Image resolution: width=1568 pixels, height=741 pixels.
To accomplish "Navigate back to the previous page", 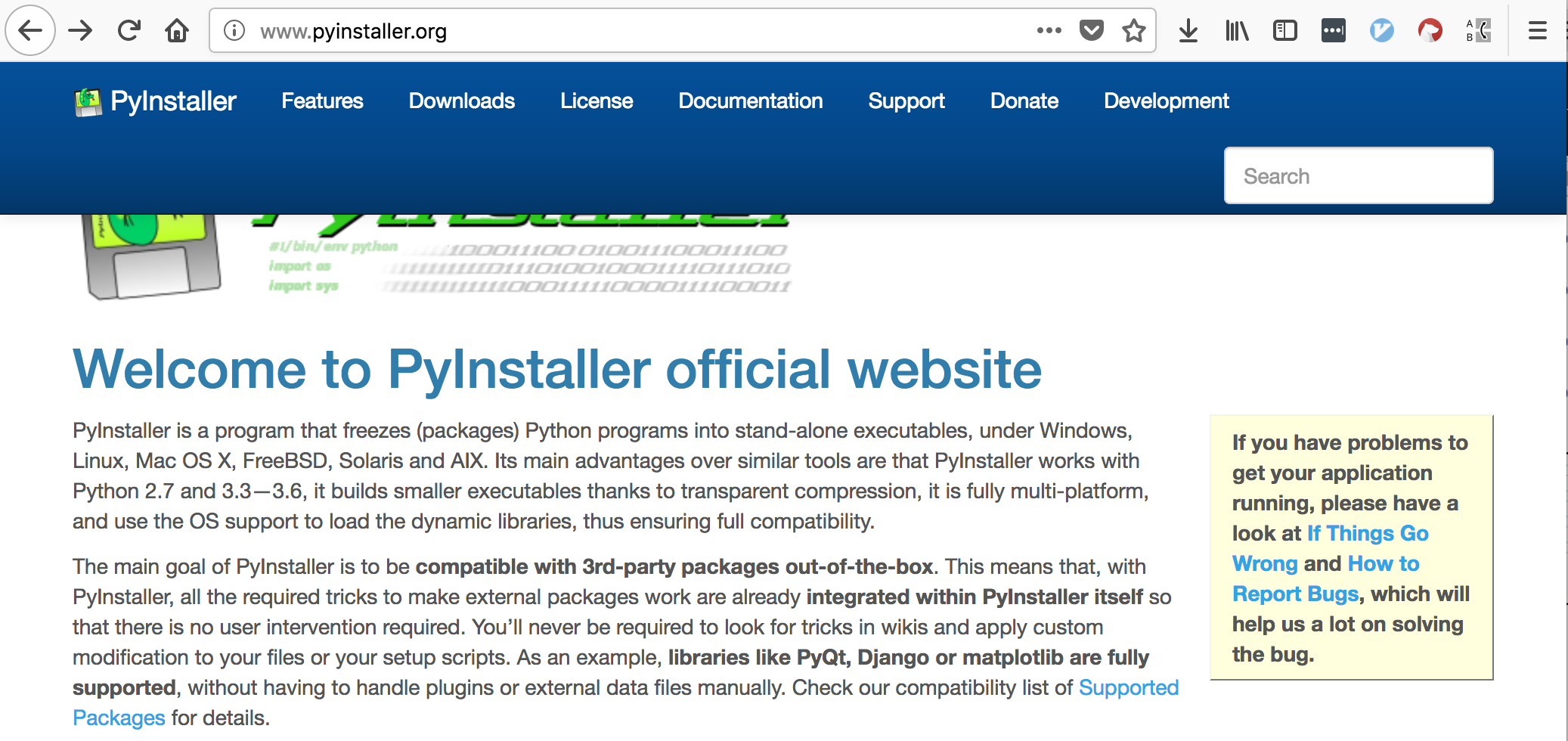I will (x=29, y=30).
